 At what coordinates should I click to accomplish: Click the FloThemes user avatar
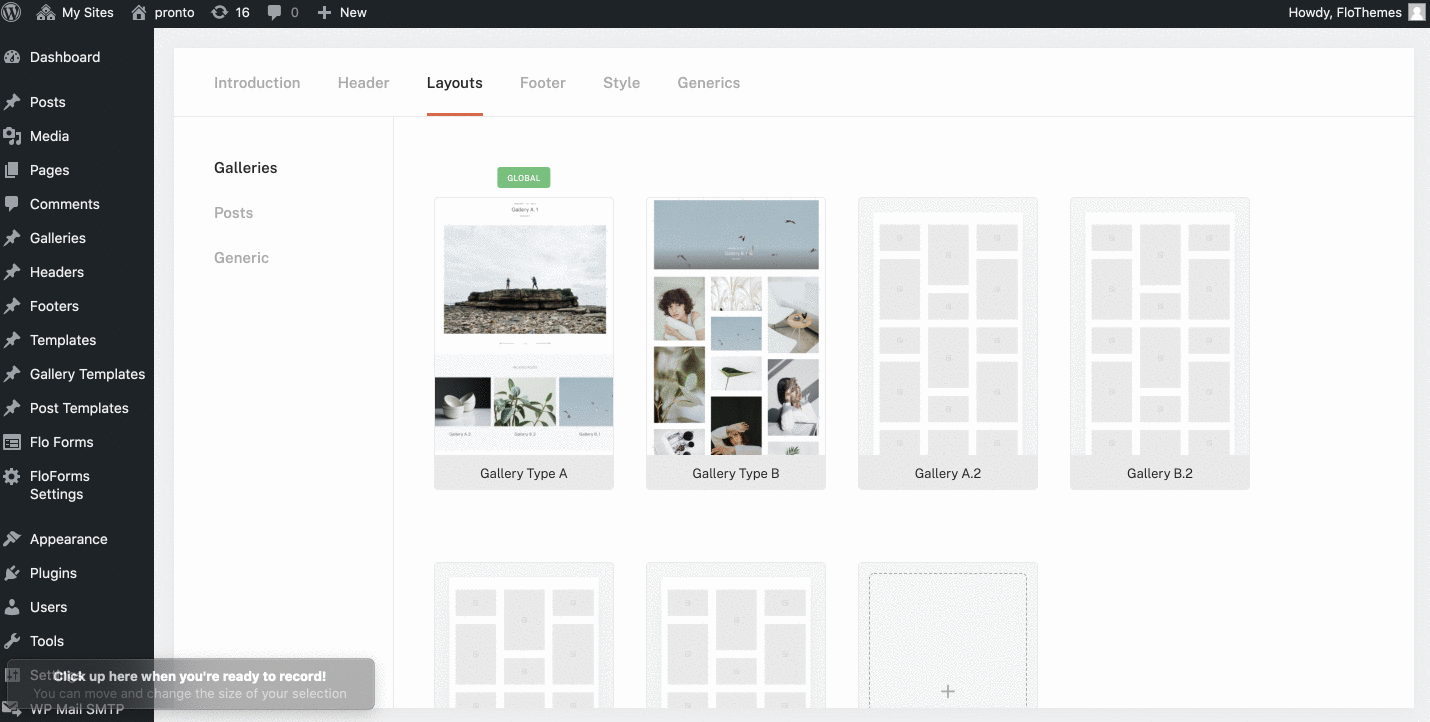pos(1416,13)
